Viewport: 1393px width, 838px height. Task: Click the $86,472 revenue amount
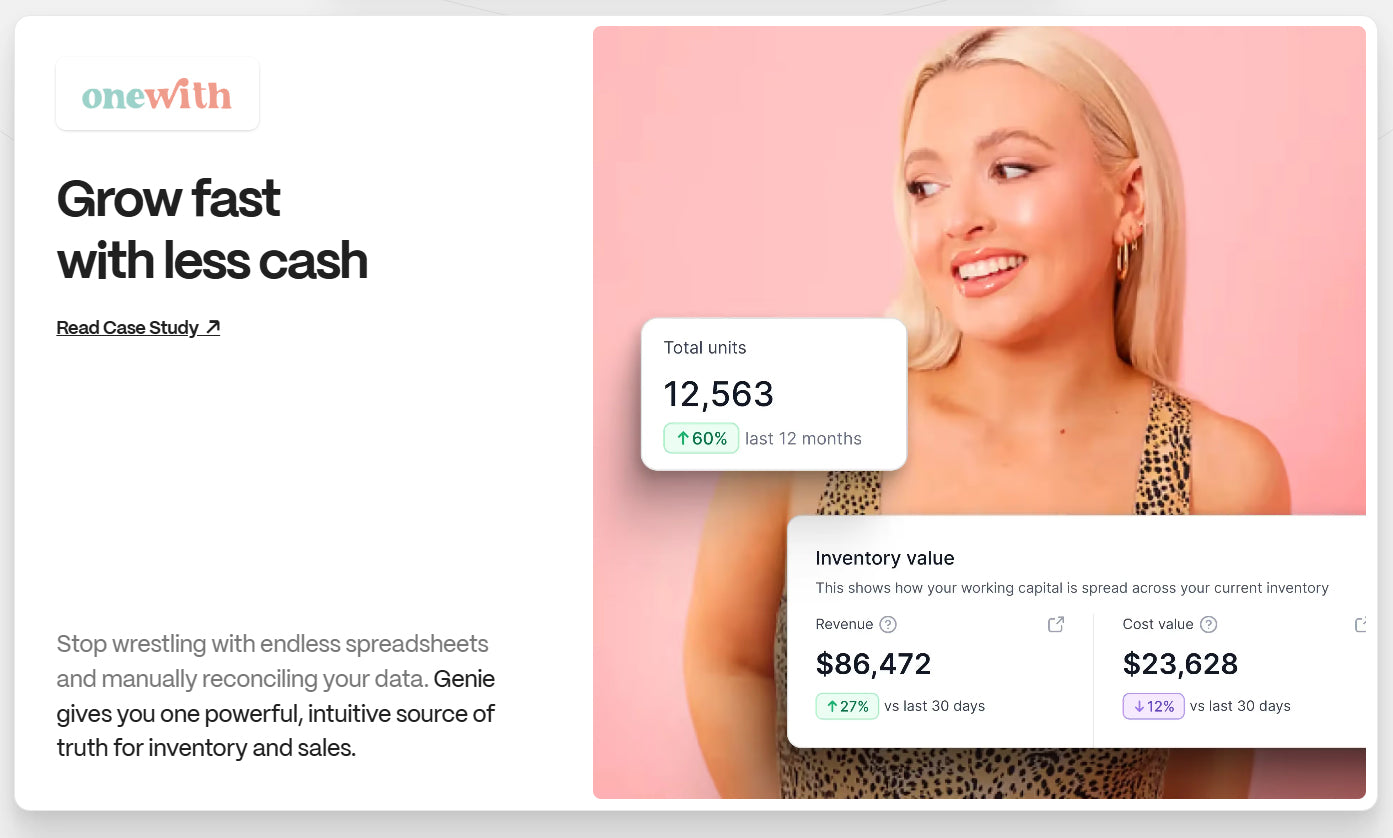click(x=874, y=664)
